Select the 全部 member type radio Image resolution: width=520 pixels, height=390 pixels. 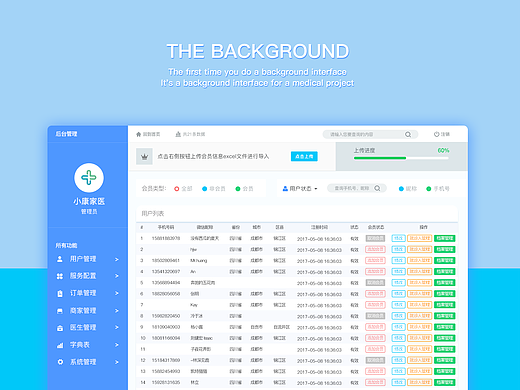click(177, 189)
